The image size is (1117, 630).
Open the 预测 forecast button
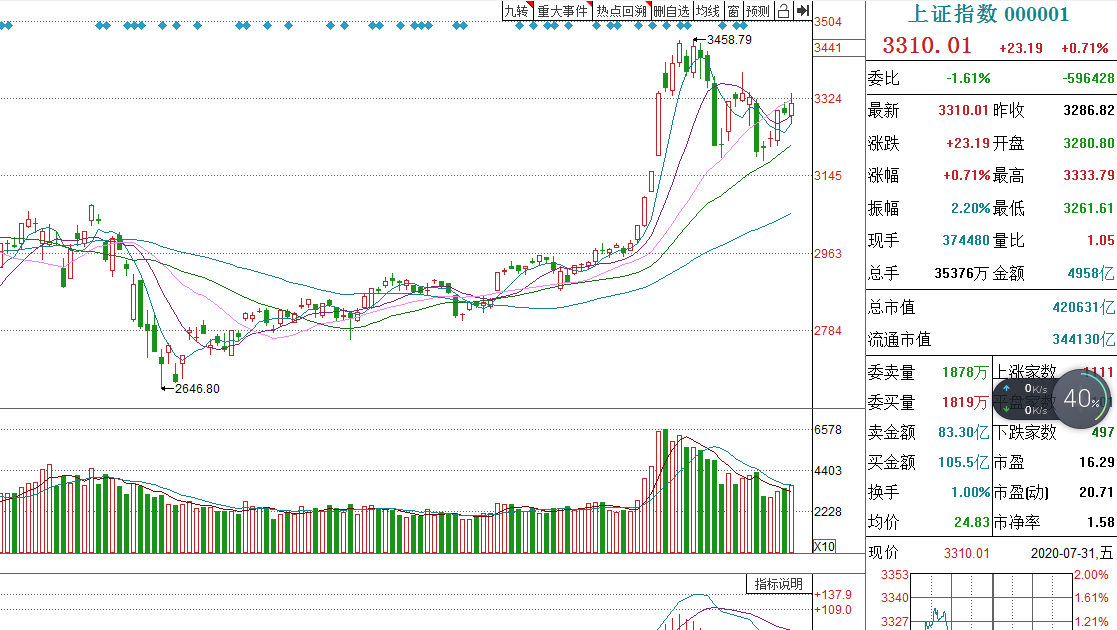pos(758,11)
